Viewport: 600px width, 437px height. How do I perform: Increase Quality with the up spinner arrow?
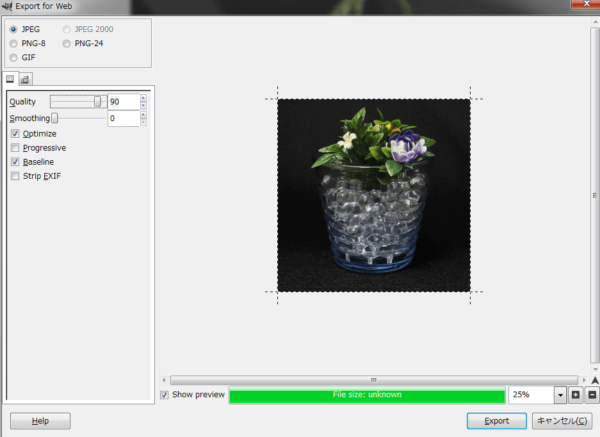(x=143, y=98)
